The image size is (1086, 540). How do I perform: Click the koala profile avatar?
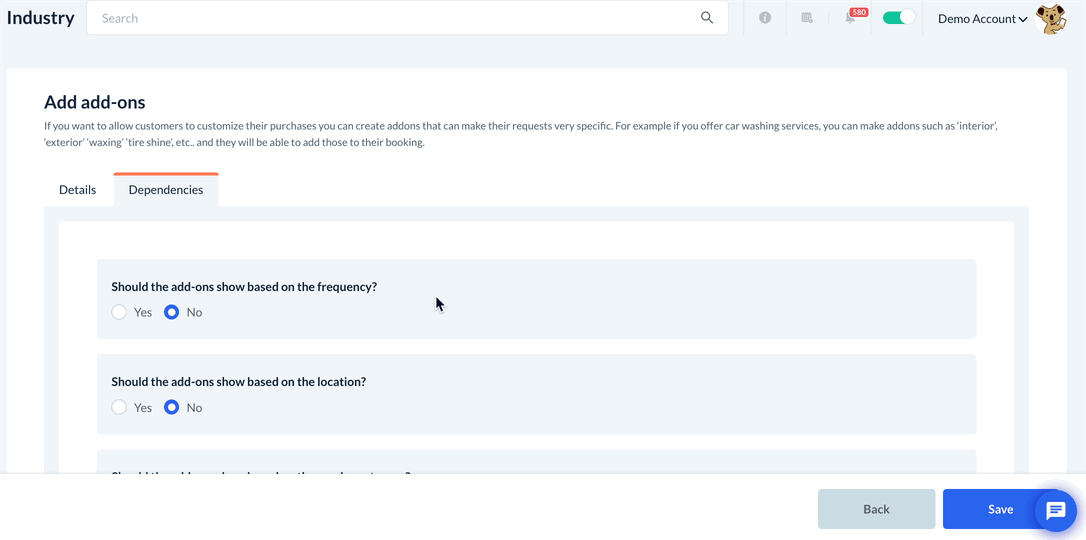[x=1051, y=18]
